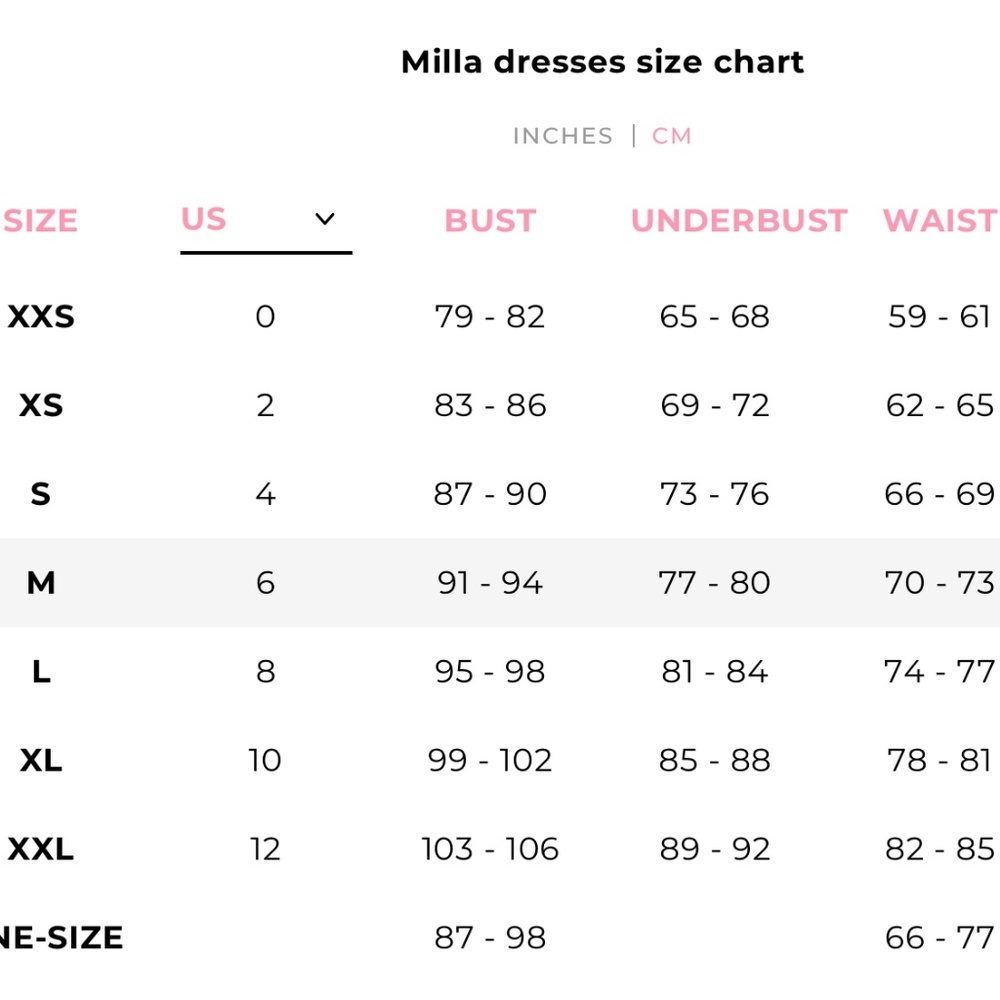Select the XS size row label
This screenshot has height=1000, width=1000.
coord(41,405)
